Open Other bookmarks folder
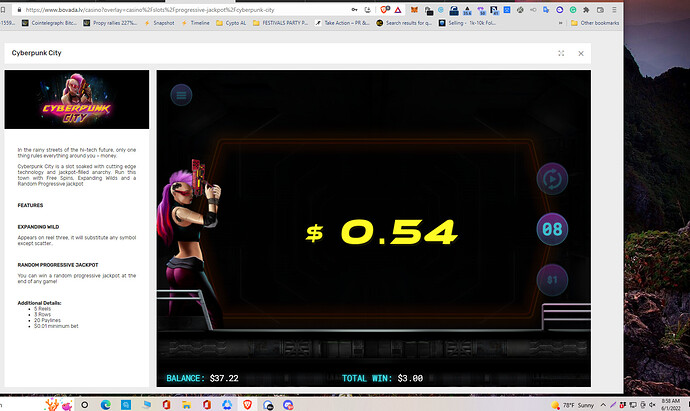Image resolution: width=690 pixels, height=411 pixels. tap(595, 23)
